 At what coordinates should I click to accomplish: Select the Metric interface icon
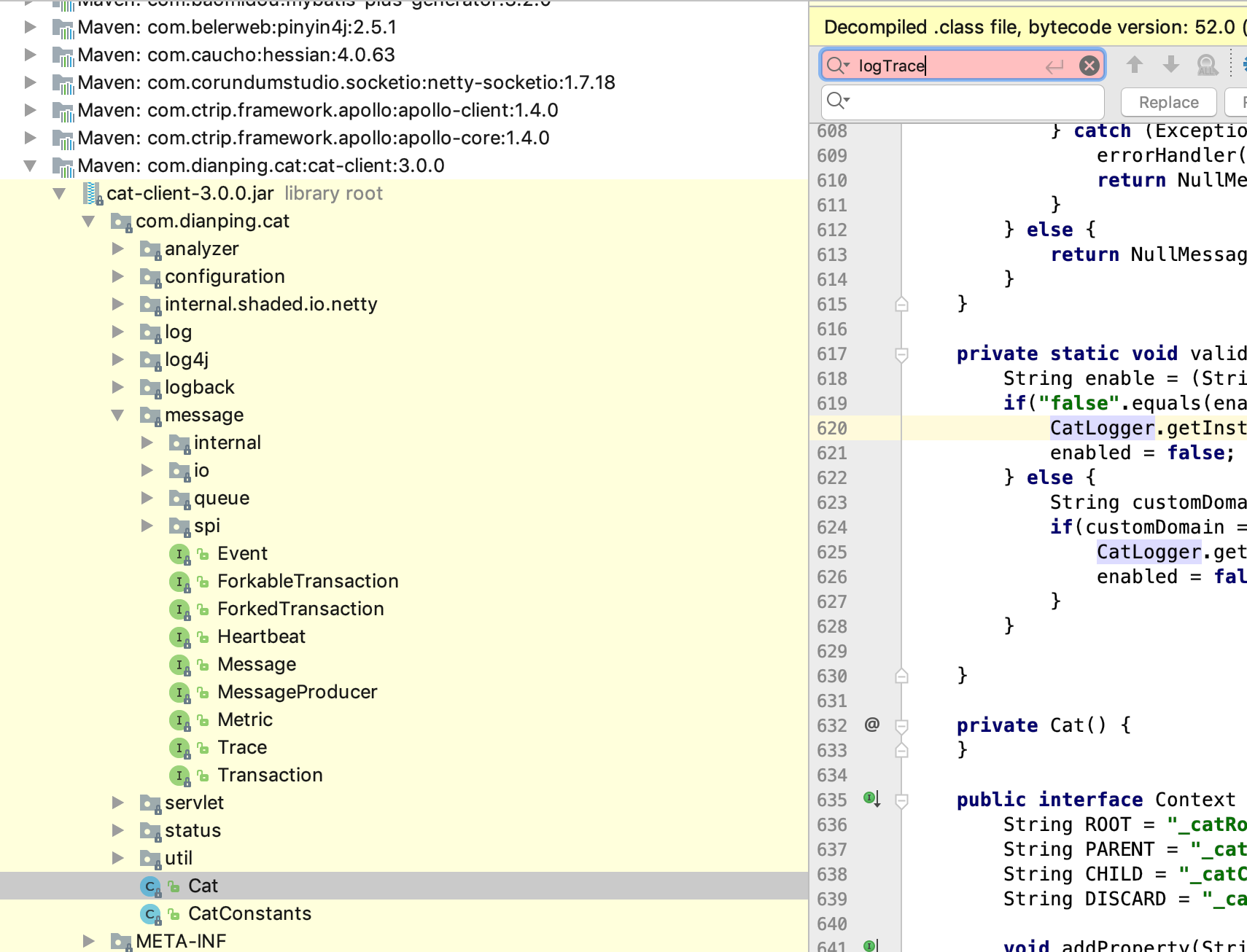[179, 720]
